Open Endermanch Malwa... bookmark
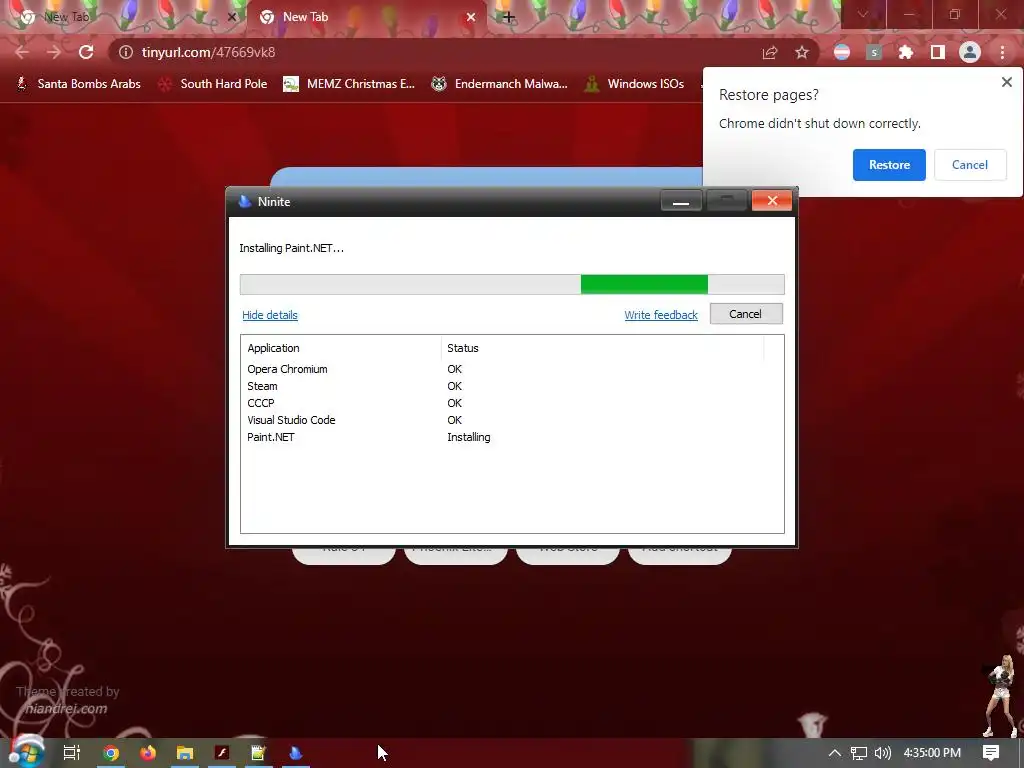This screenshot has height=768, width=1024. (500, 84)
